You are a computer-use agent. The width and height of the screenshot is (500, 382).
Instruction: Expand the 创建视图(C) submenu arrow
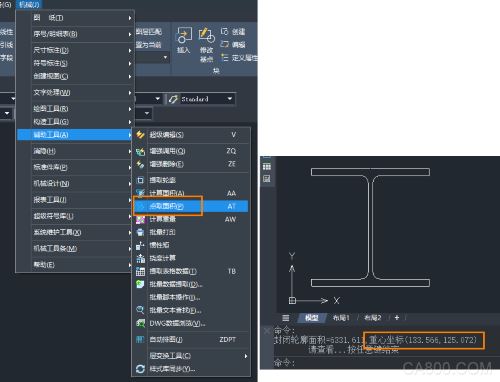(130, 76)
